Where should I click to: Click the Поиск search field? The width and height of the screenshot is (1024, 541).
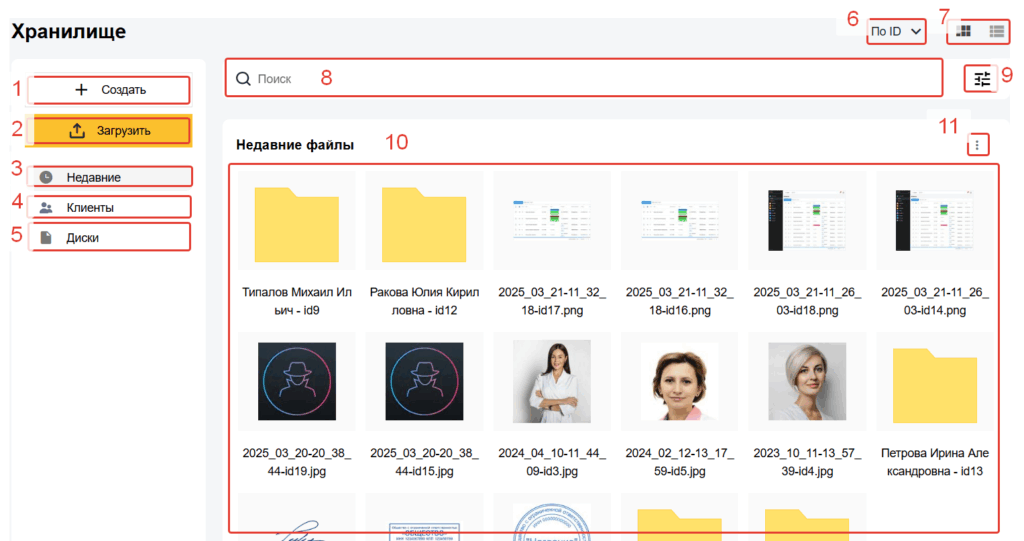[x=584, y=78]
